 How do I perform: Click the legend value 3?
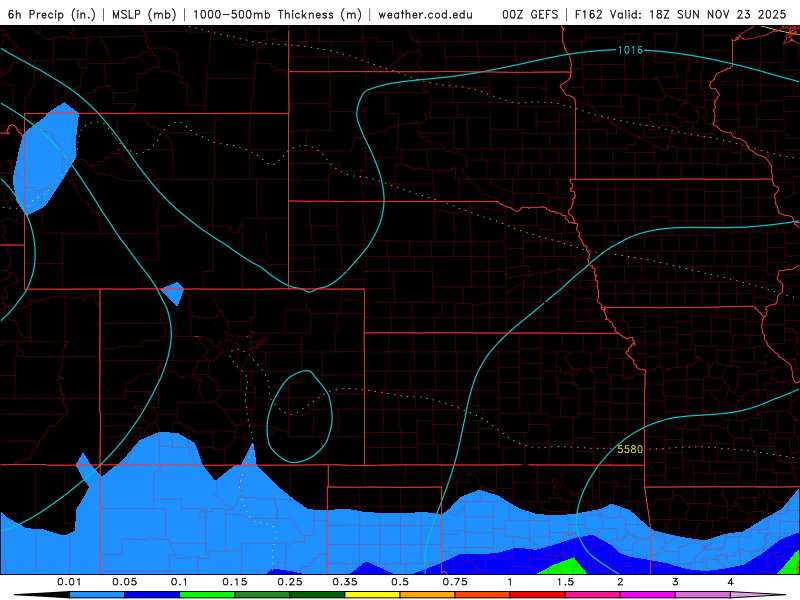point(676,582)
